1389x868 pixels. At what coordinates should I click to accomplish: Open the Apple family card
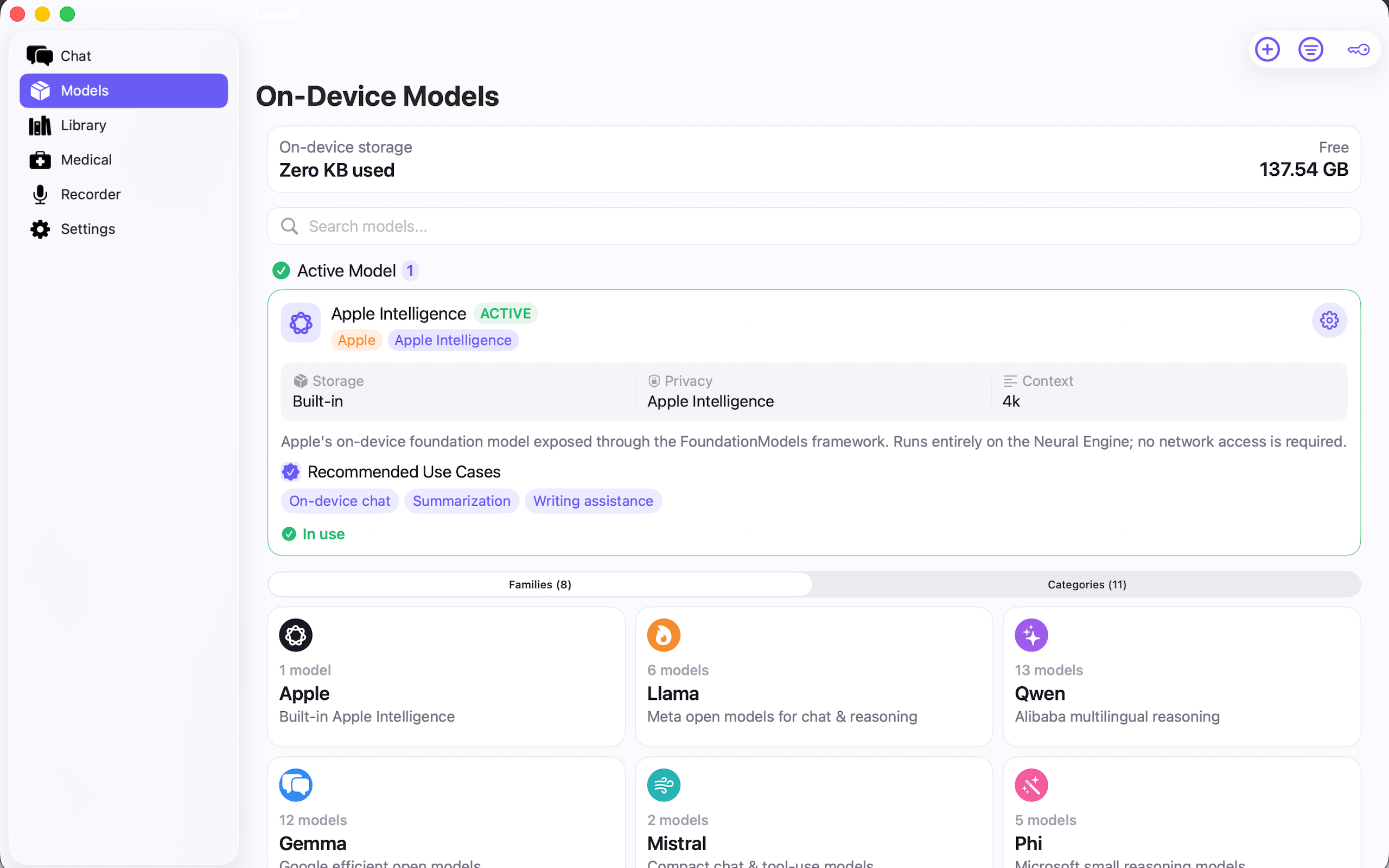[x=446, y=677]
